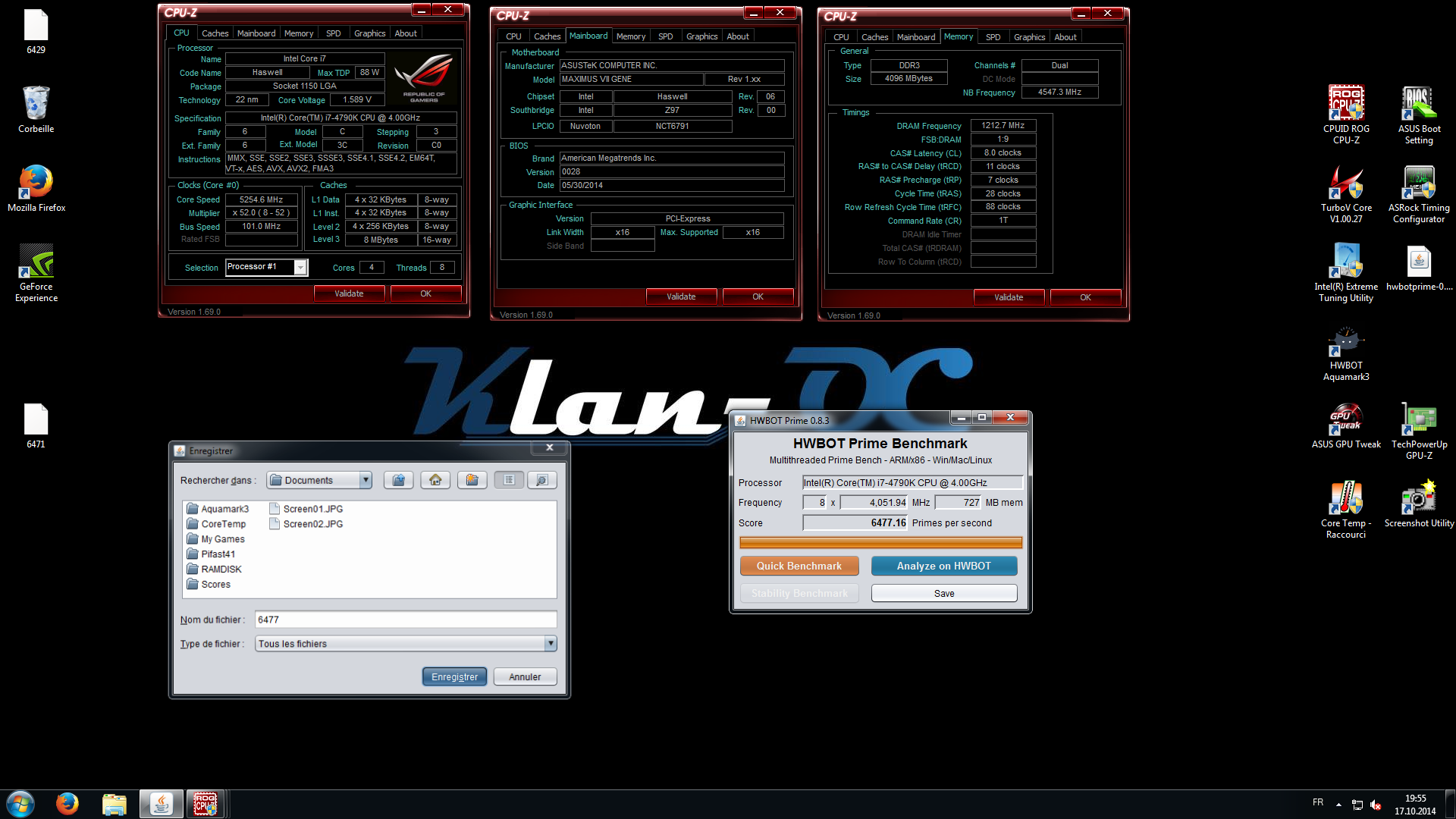Start the Quick Benchmark in HWBOT Prime
Image resolution: width=1456 pixels, height=819 pixels.
pyautogui.click(x=799, y=566)
